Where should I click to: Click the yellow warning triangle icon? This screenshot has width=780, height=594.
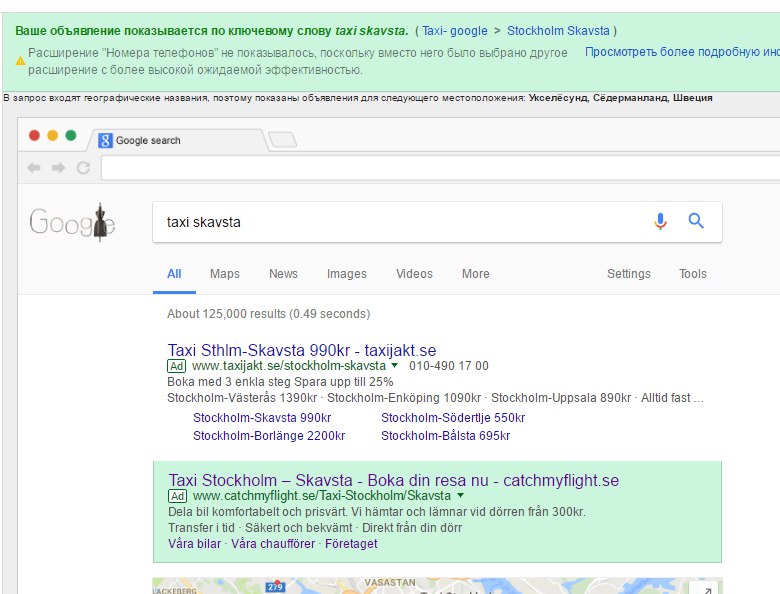[x=20, y=61]
